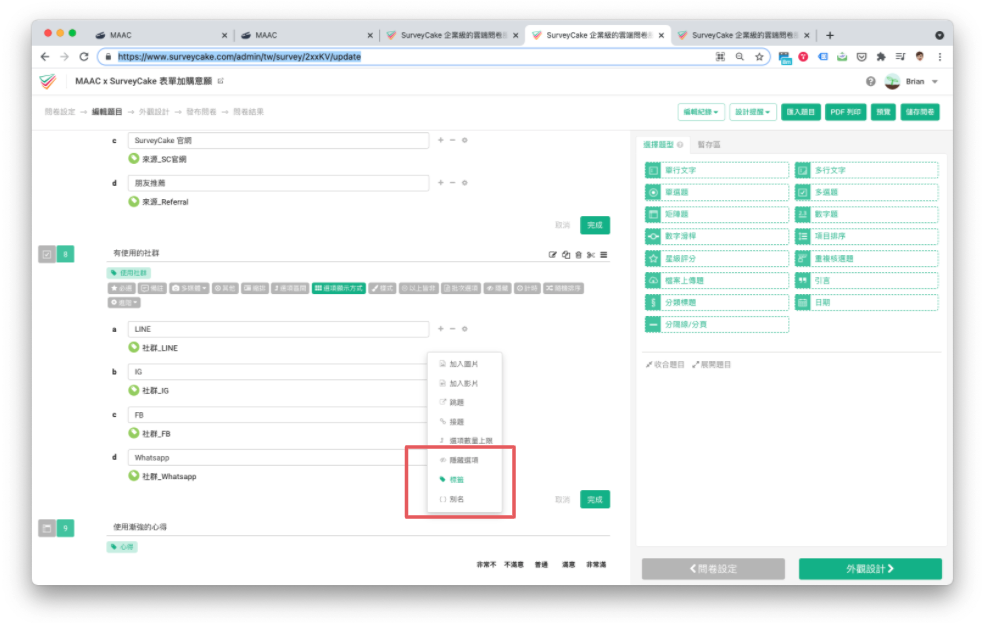Toggle the 隱藏 hide-question setting
Image resolution: width=982 pixels, height=623 pixels.
point(497,288)
